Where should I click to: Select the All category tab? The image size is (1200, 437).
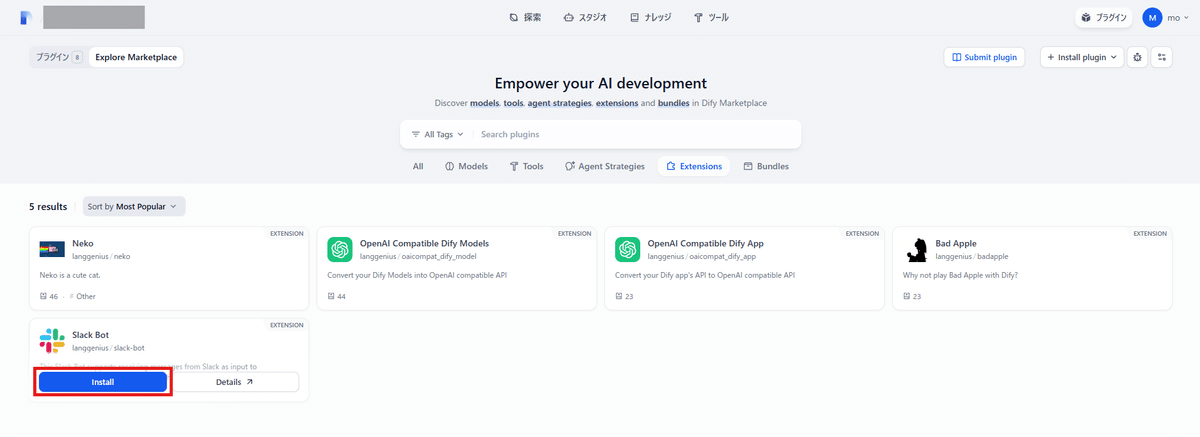[418, 166]
